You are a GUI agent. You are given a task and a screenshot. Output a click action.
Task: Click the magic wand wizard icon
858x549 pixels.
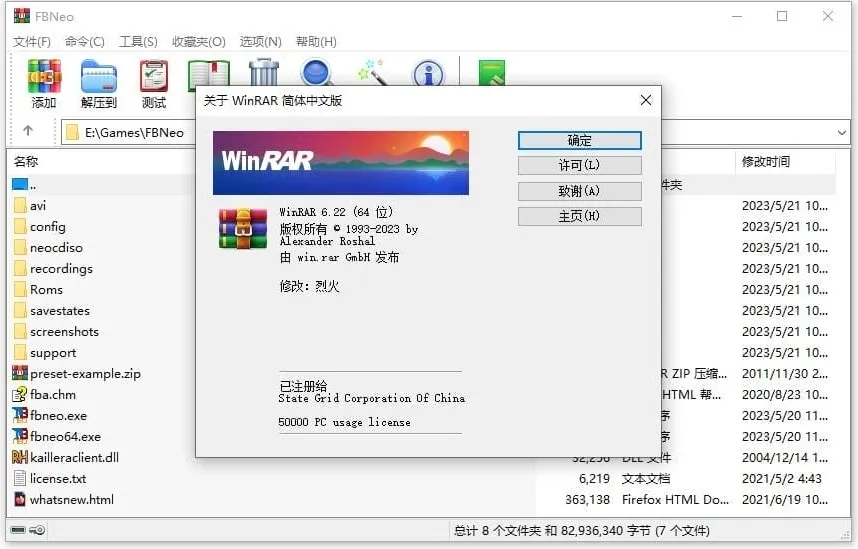372,73
